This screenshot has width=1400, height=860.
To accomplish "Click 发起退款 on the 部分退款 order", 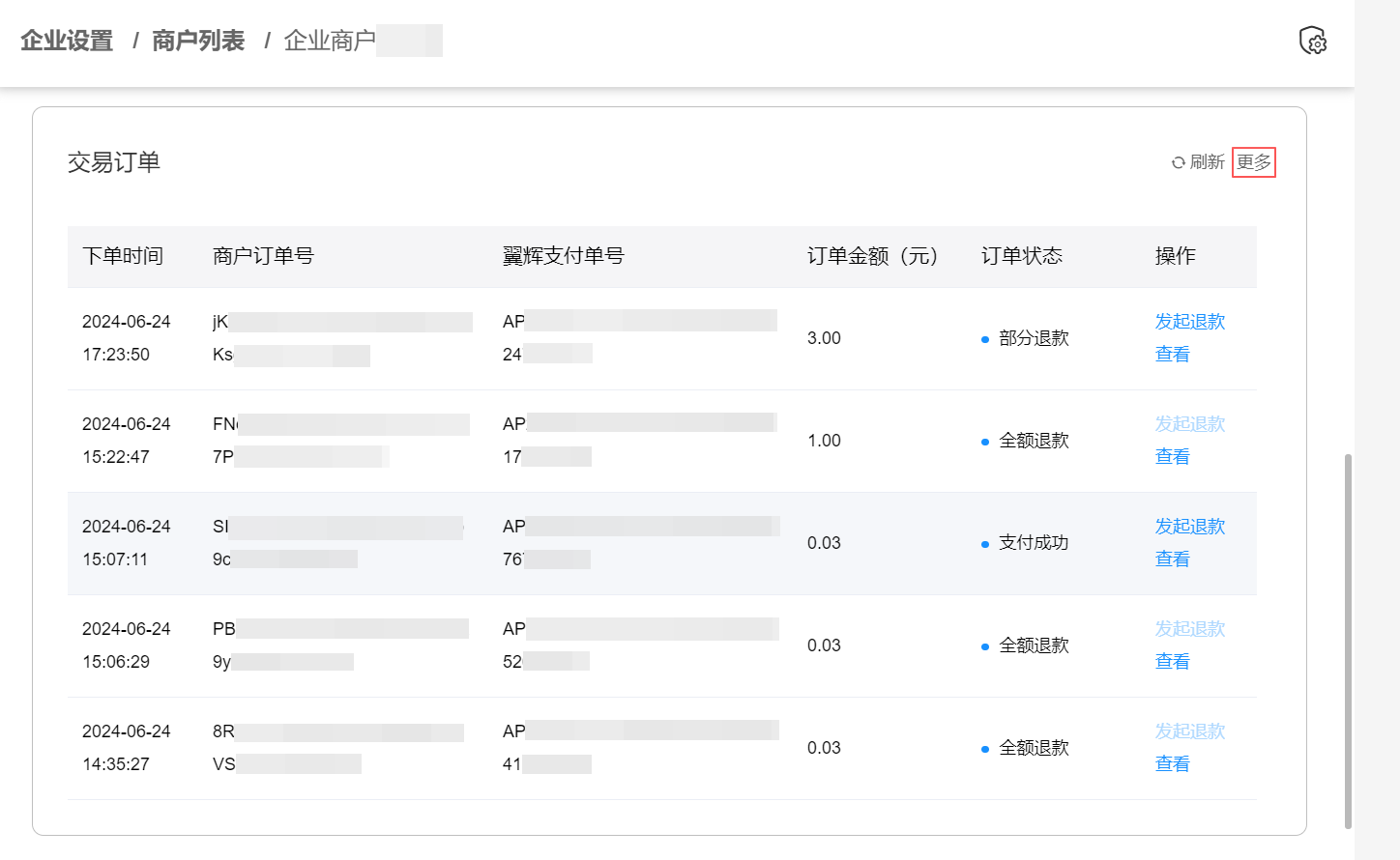I will point(1189,322).
